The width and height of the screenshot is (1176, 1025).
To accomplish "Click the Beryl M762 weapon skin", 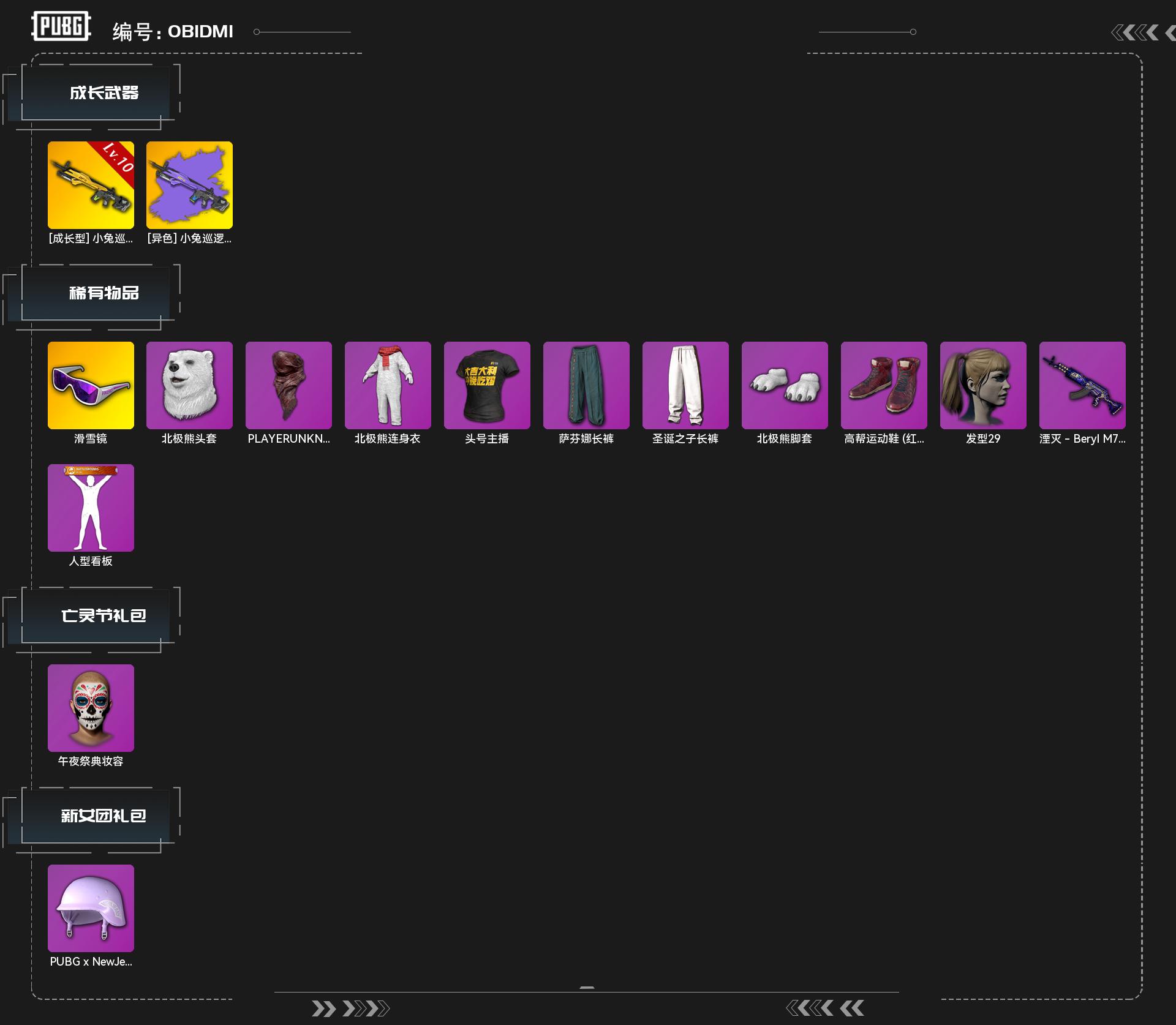I will click(x=1082, y=385).
